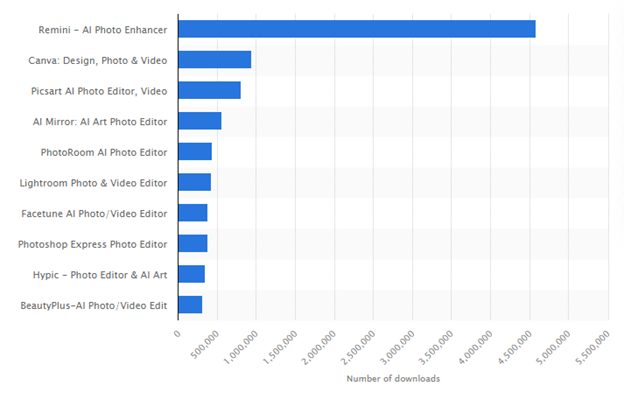624x393 pixels.
Task: Select the Hypic - Photo Editor bar
Action: click(x=192, y=274)
